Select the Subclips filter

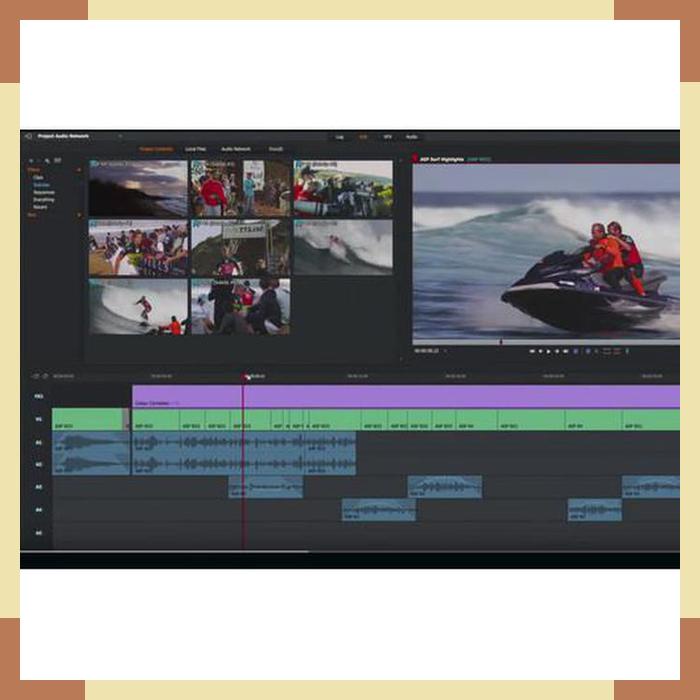coord(42,185)
